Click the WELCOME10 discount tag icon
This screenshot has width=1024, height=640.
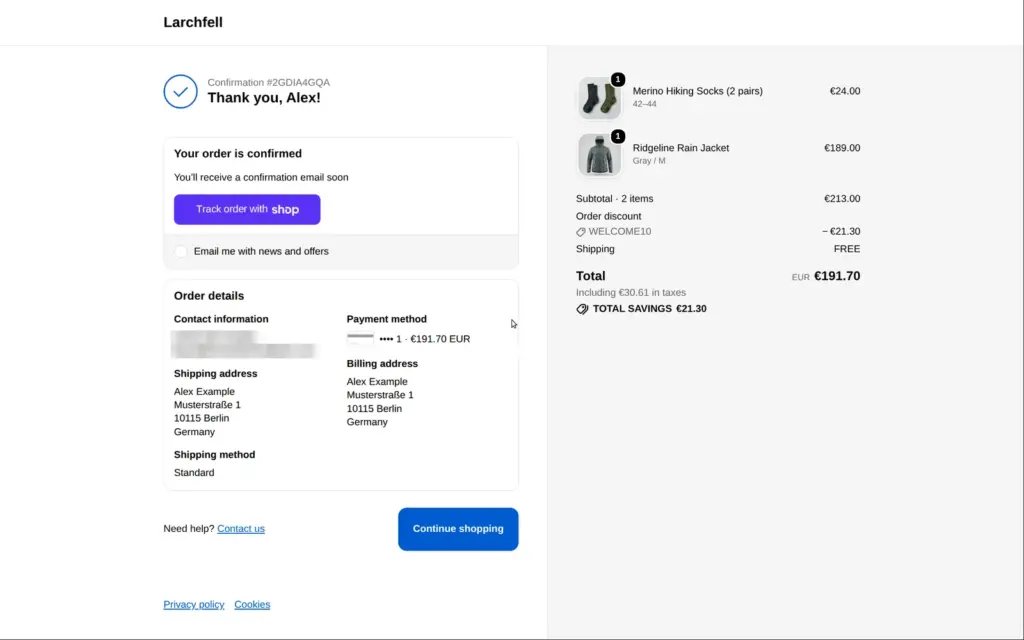click(581, 232)
